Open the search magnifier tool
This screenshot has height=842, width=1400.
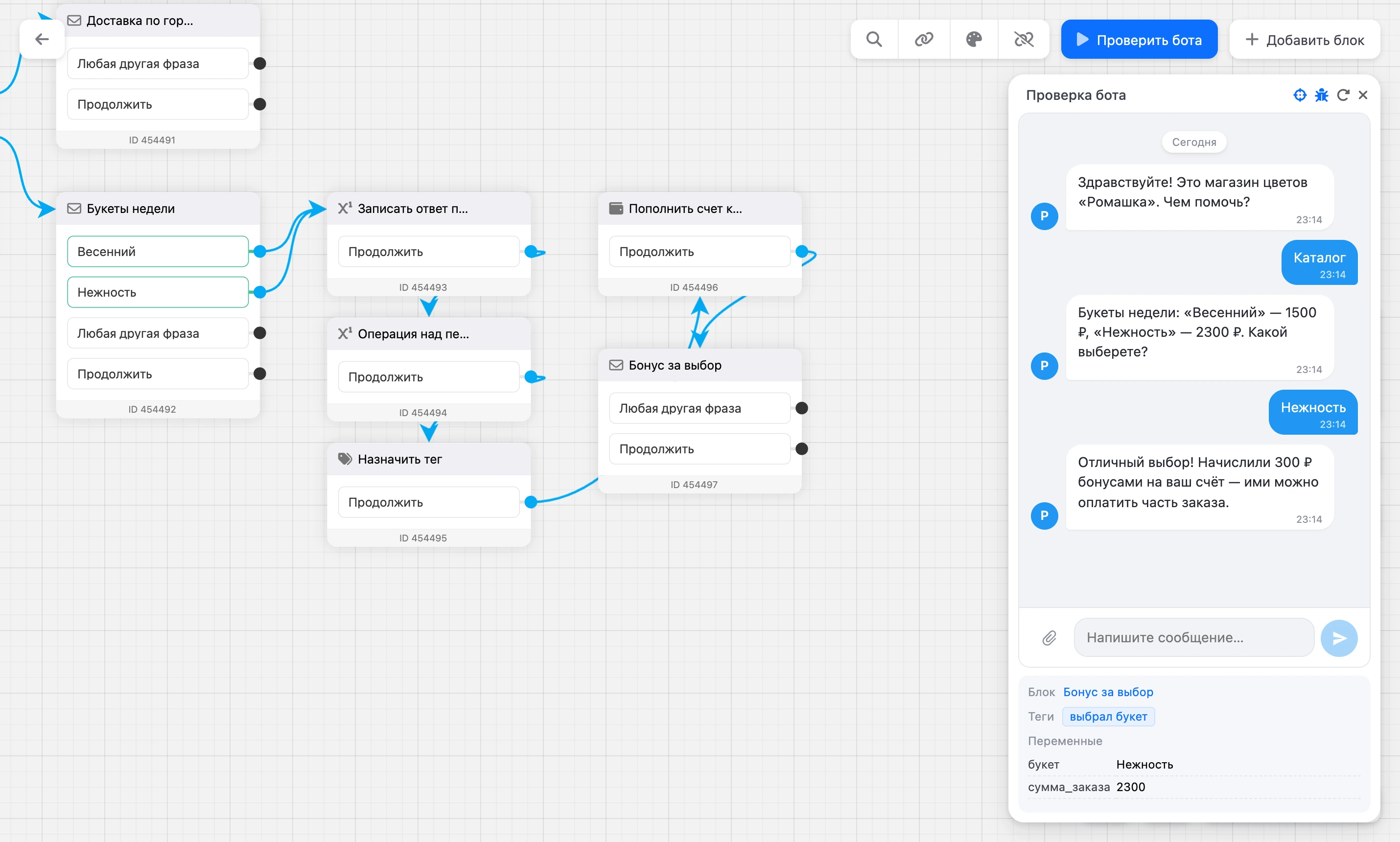(874, 39)
